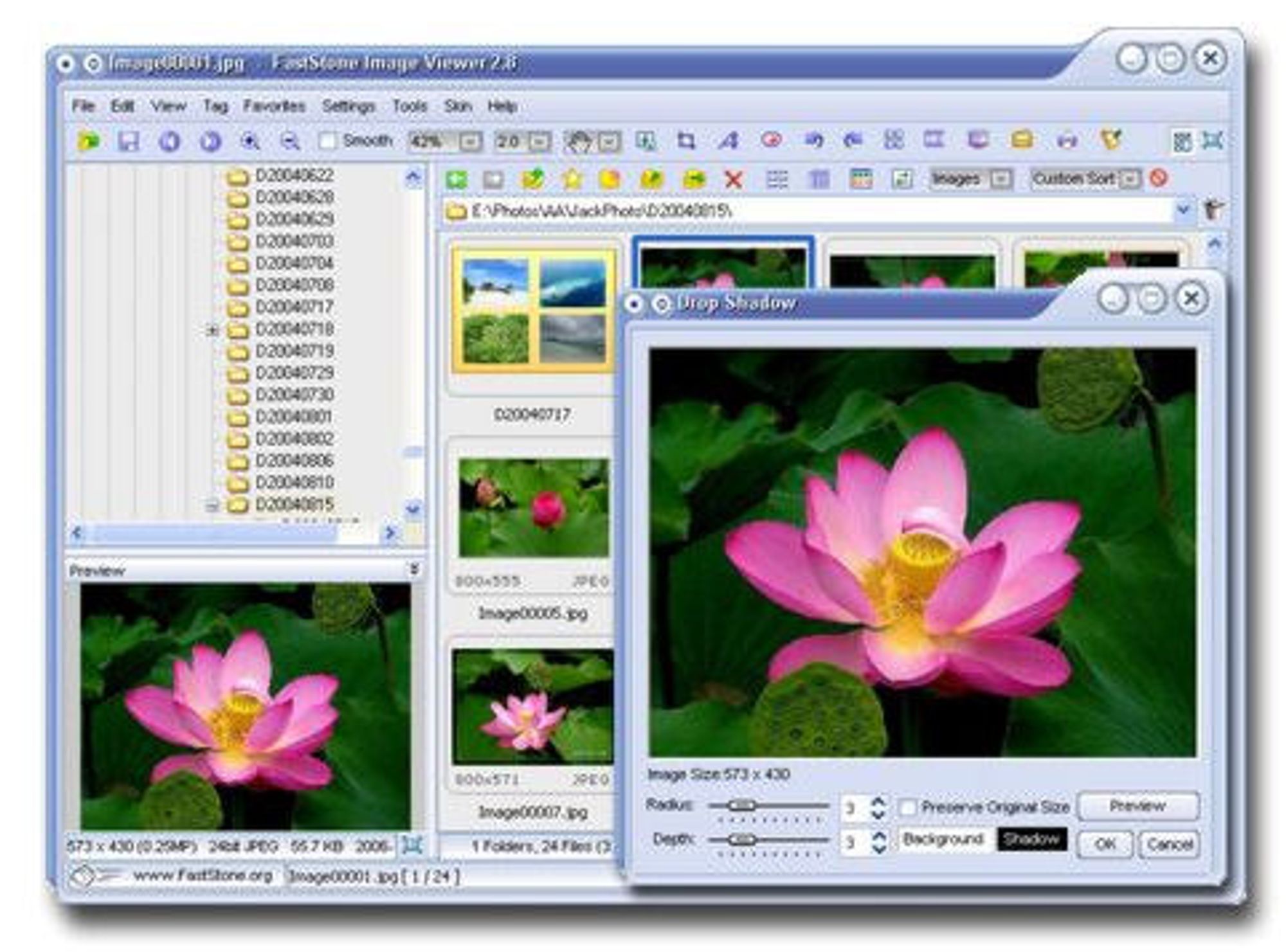This screenshot has width=1286, height=952.
Task: Pick the black Shadow color swatch
Action: 1031,839
